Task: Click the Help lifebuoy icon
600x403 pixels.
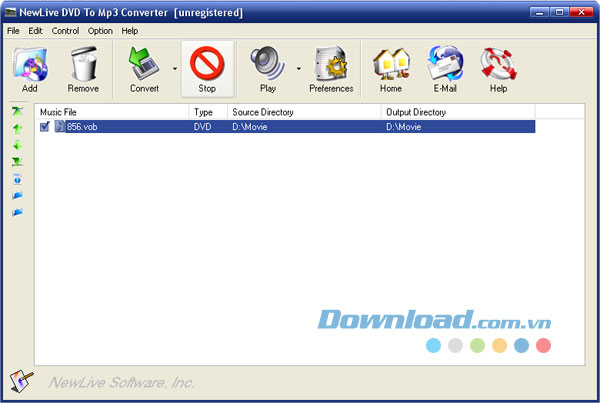Action: click(499, 64)
